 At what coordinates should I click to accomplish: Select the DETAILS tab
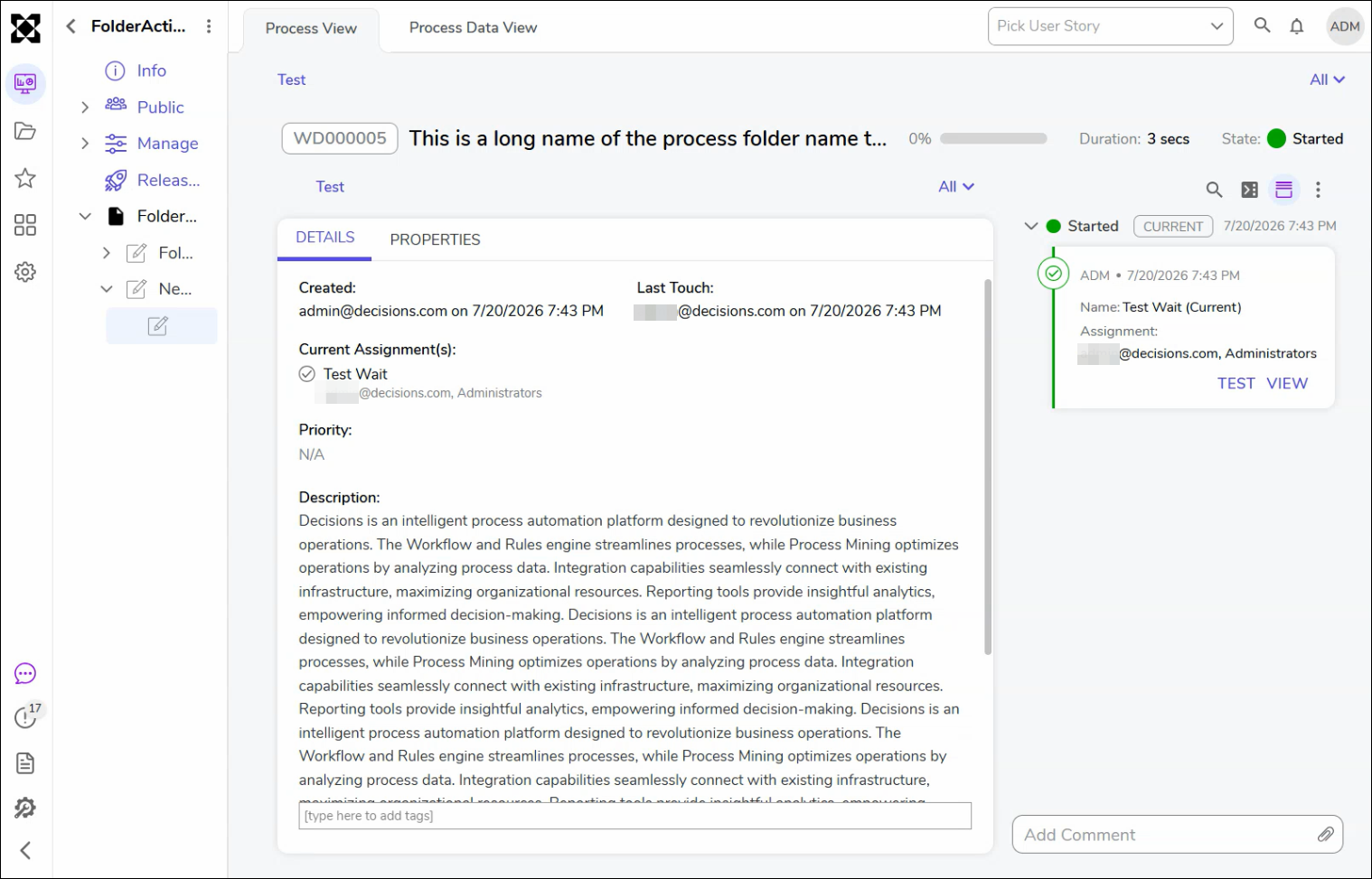[324, 238]
